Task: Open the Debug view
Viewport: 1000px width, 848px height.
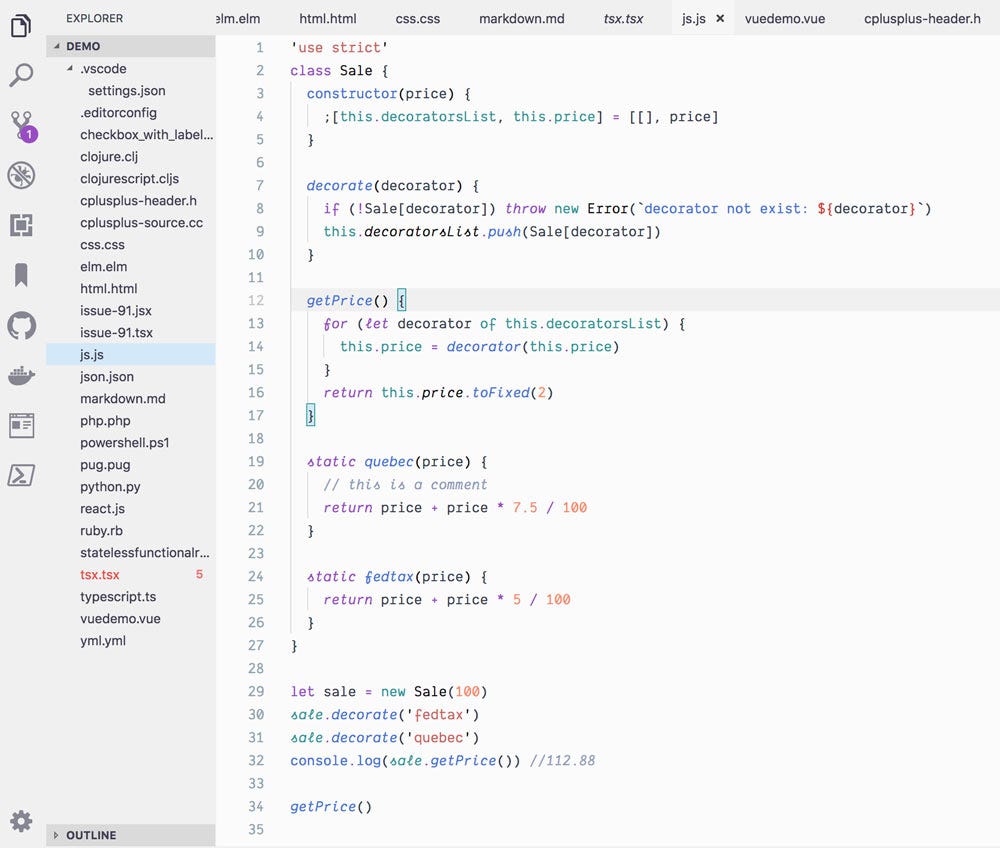Action: [x=21, y=175]
